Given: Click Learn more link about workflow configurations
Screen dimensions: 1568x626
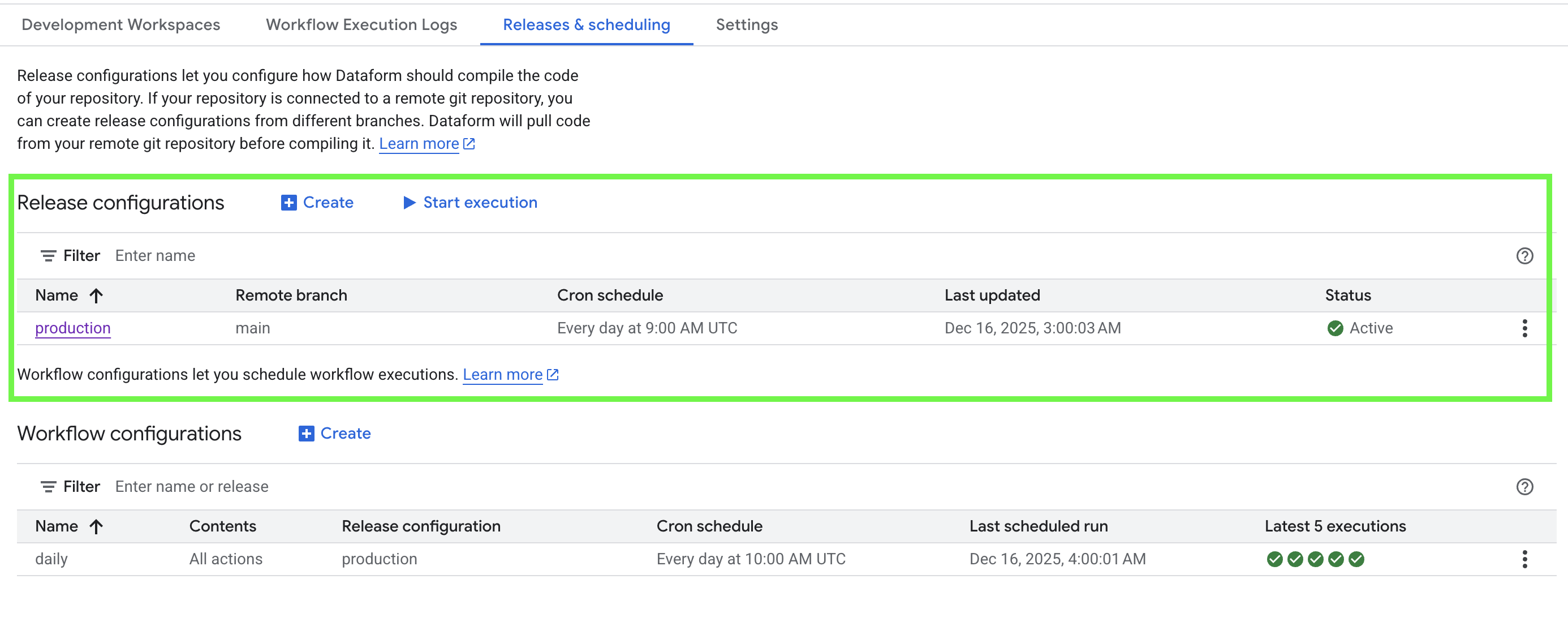Looking at the screenshot, I should coord(502,375).
